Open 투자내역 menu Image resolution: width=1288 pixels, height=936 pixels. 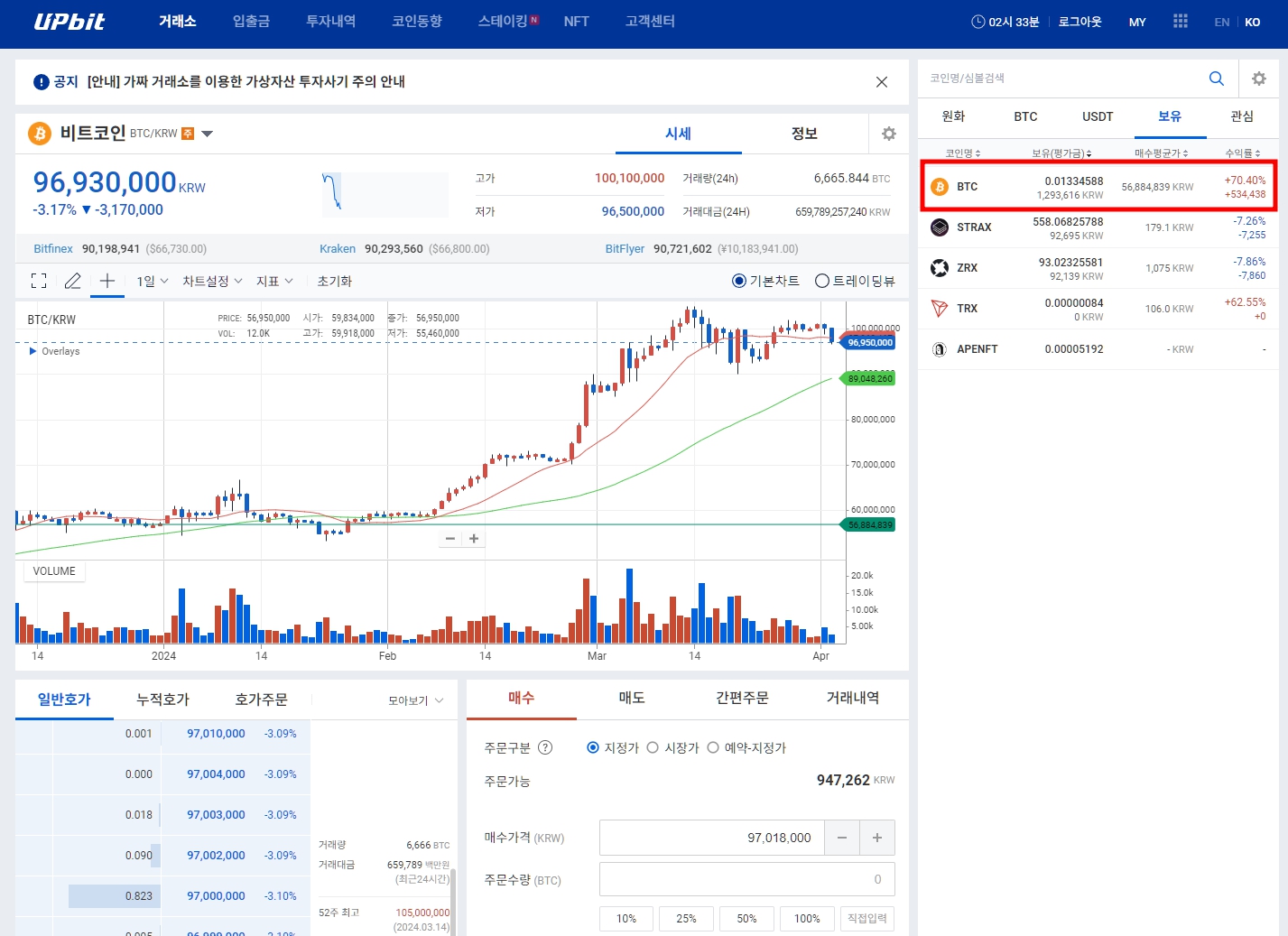tap(330, 22)
